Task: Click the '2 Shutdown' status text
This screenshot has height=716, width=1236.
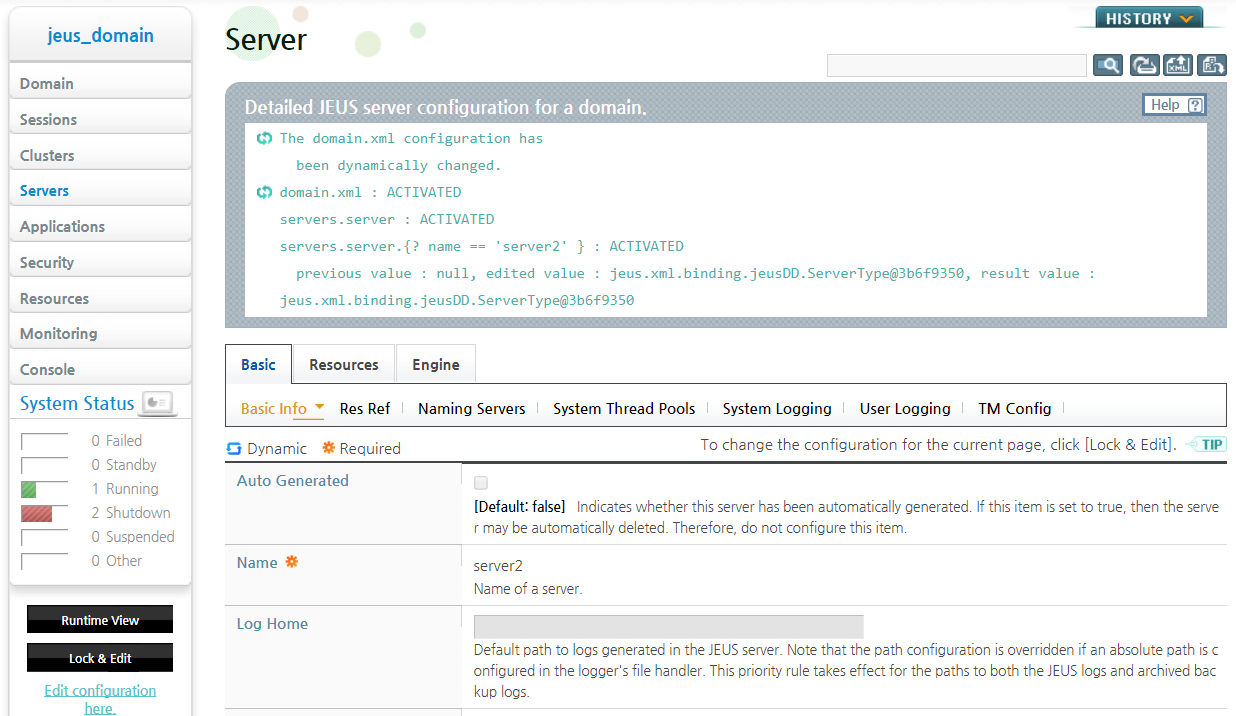Action: (x=131, y=513)
